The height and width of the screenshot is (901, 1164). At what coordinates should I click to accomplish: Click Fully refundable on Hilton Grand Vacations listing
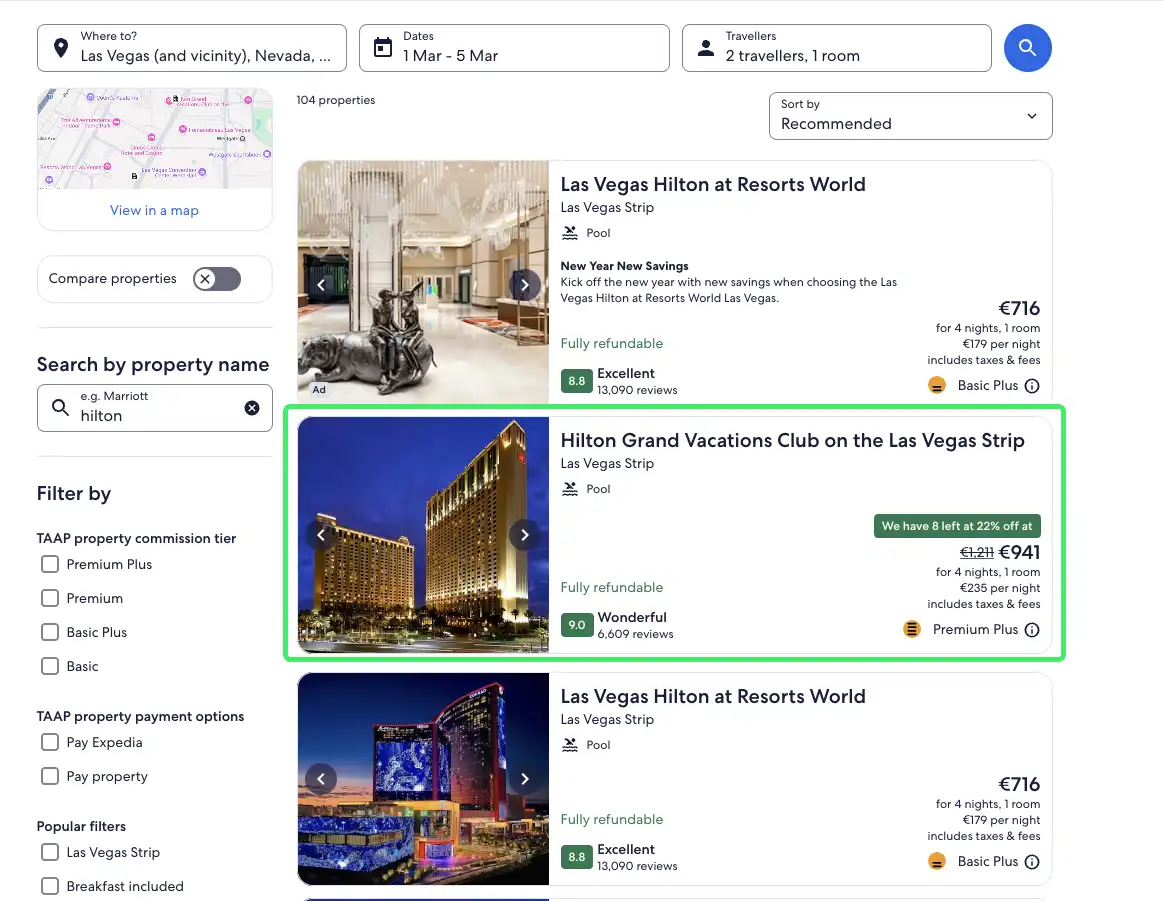pos(612,587)
